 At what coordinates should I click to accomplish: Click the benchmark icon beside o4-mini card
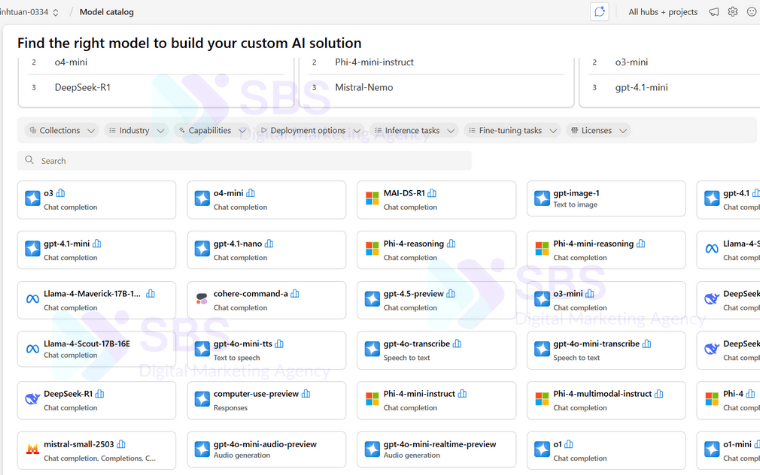pos(251,193)
